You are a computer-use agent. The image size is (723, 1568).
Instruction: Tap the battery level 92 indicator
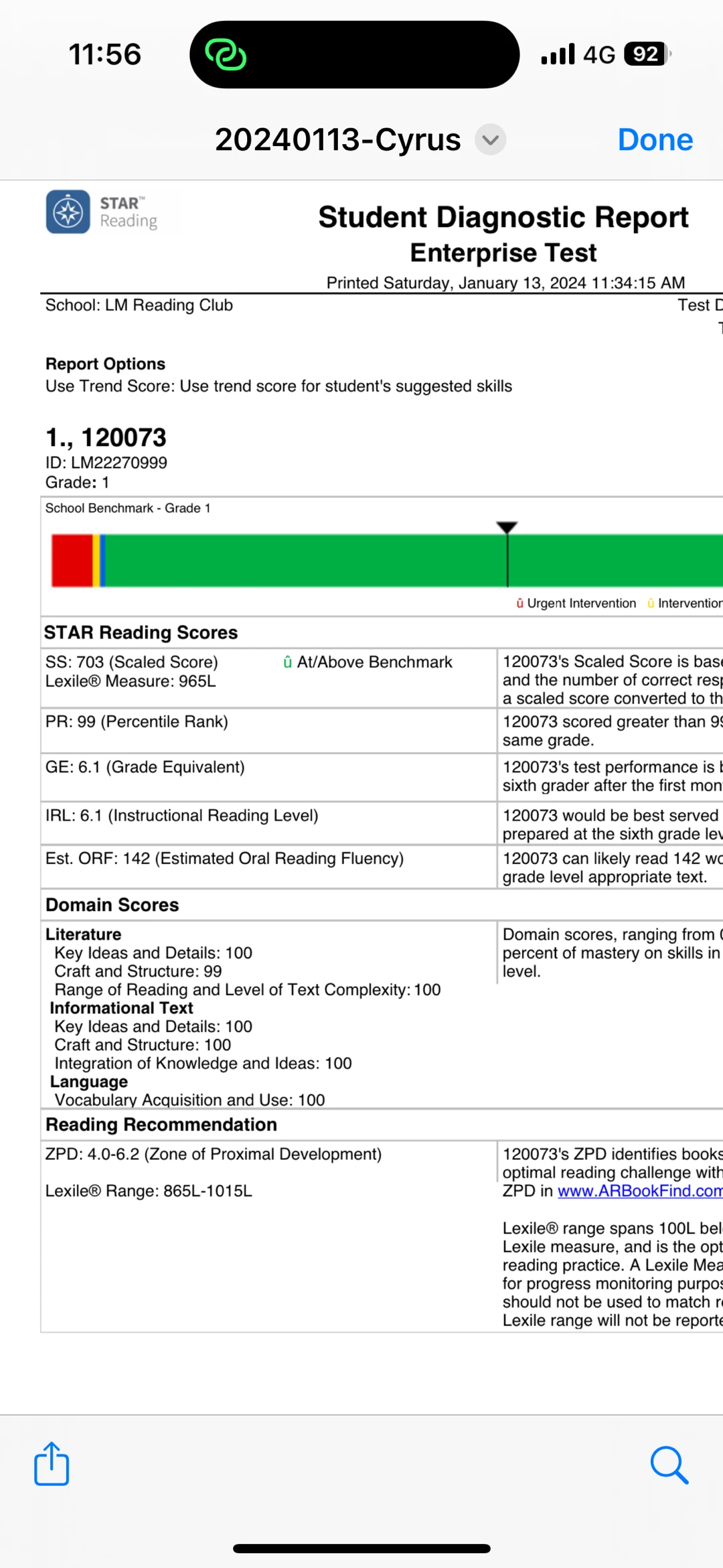tap(647, 54)
